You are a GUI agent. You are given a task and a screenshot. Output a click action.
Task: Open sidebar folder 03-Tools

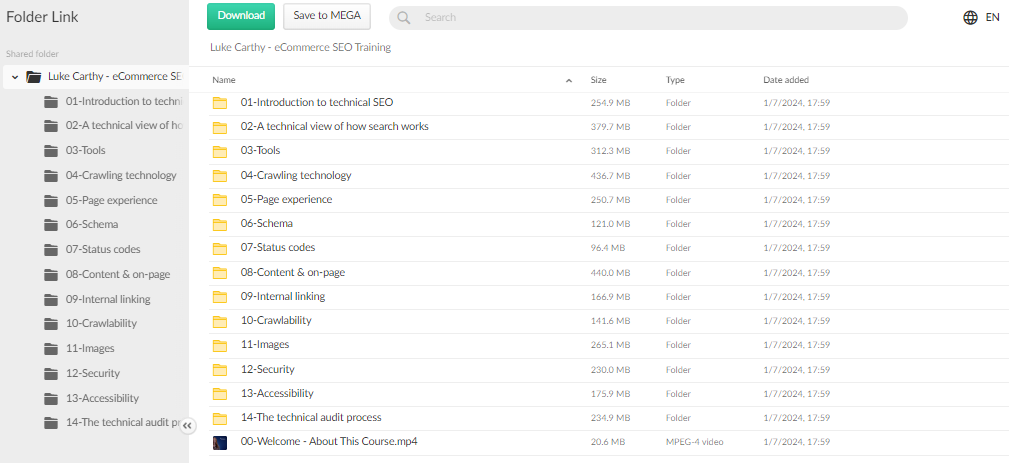pyautogui.click(x=86, y=150)
